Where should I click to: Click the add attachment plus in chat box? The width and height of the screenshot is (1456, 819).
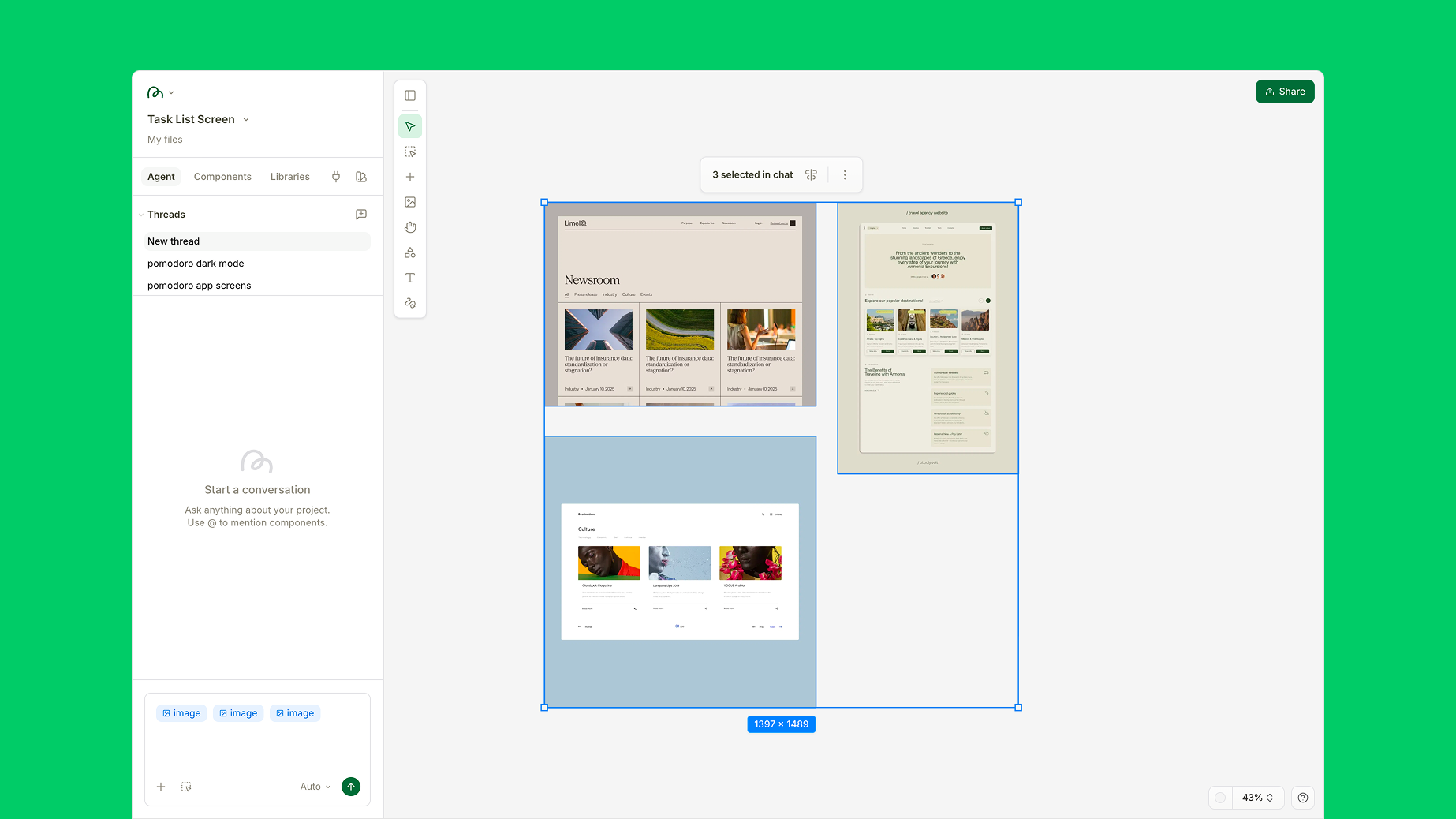(x=161, y=787)
